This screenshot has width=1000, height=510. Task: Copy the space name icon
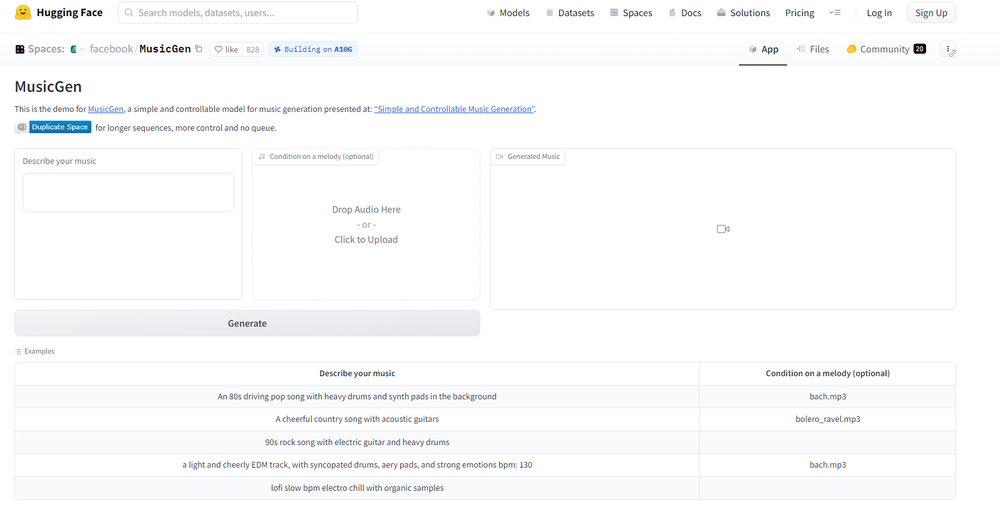[198, 49]
